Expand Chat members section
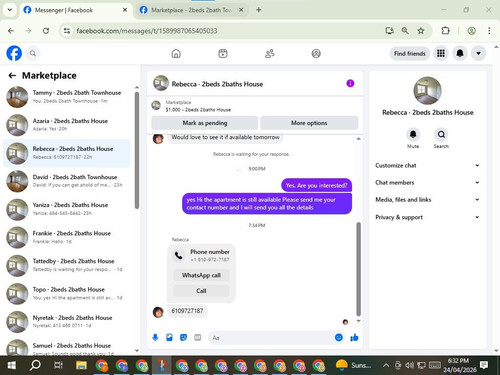The image size is (500, 375). pyautogui.click(x=427, y=183)
